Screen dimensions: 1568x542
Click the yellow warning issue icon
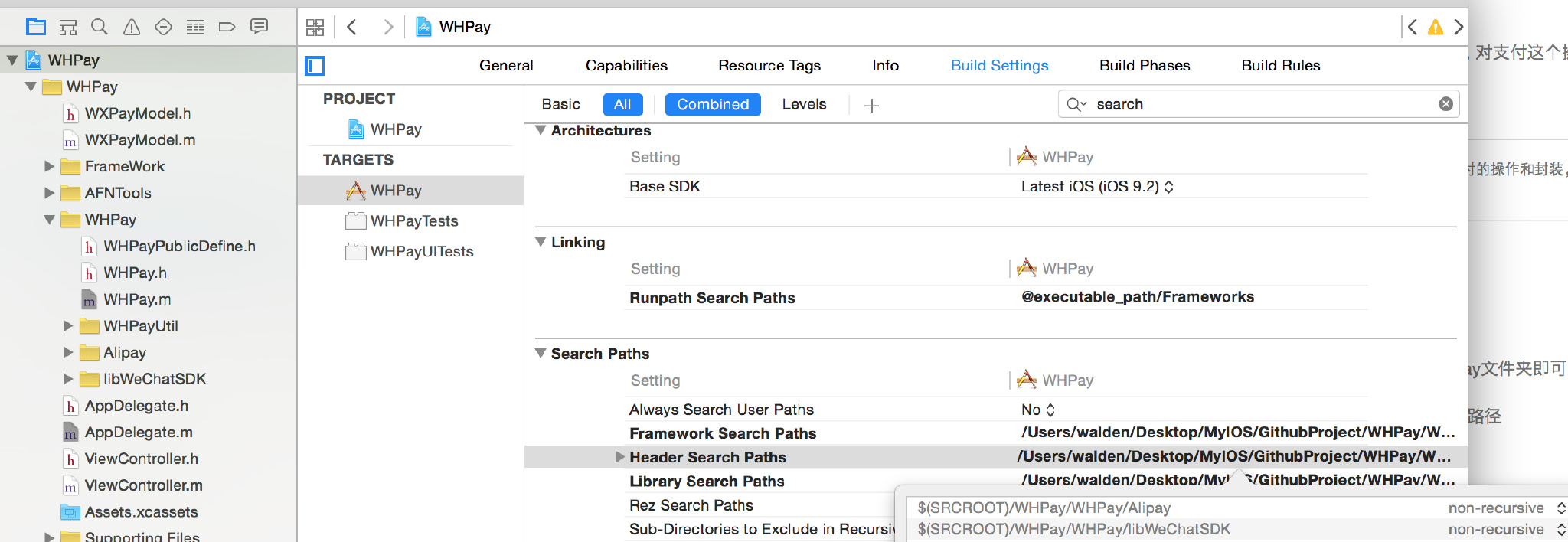(x=1436, y=28)
